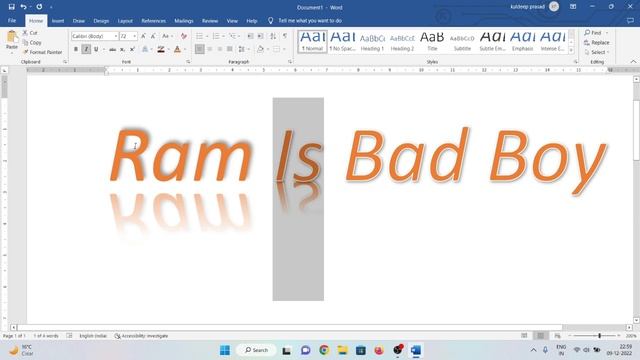The image size is (640, 360).
Task: Justify the paragraph text
Action: point(230,49)
